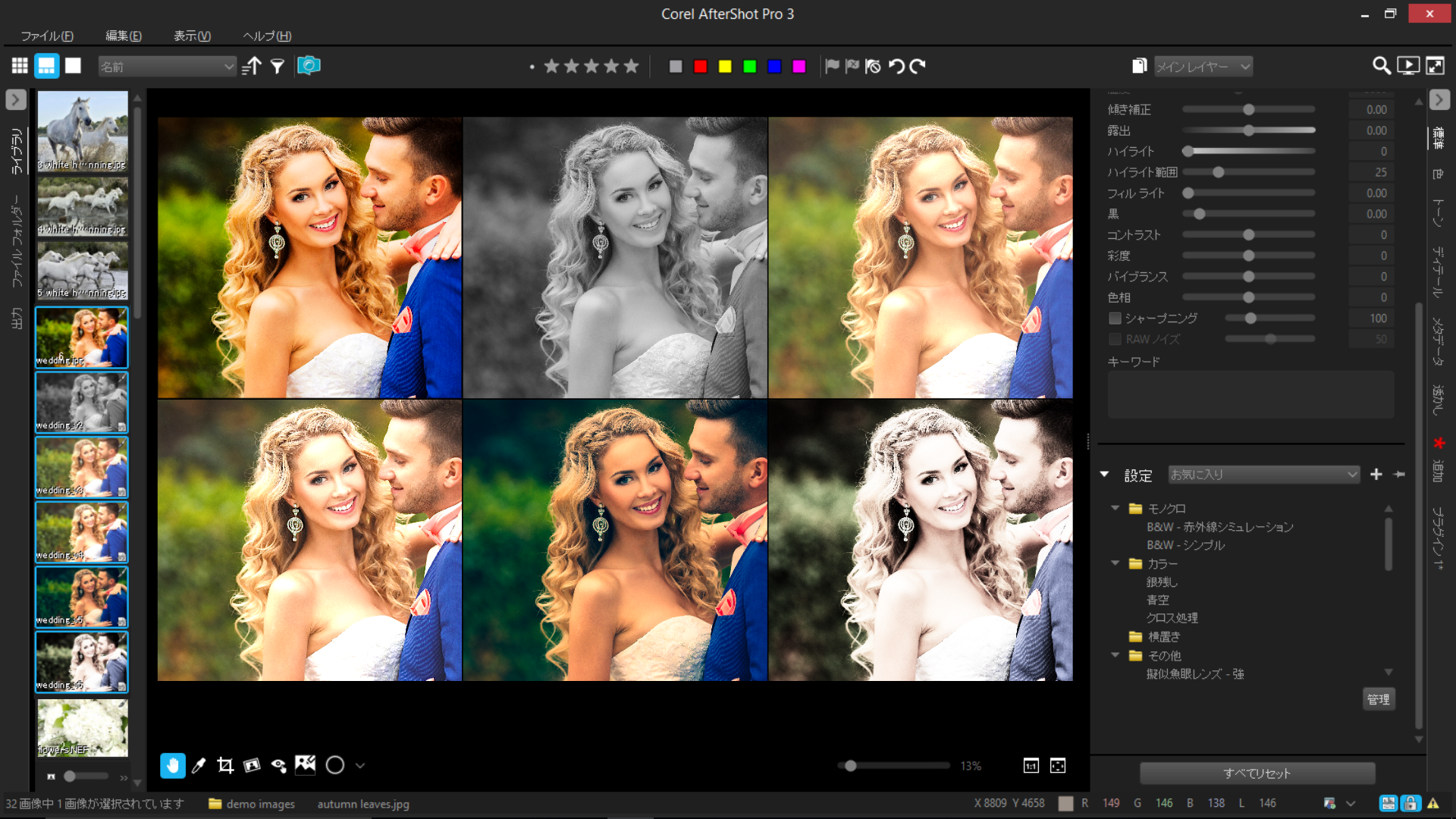
Task: Start the slideshow play icon
Action: tap(1408, 66)
